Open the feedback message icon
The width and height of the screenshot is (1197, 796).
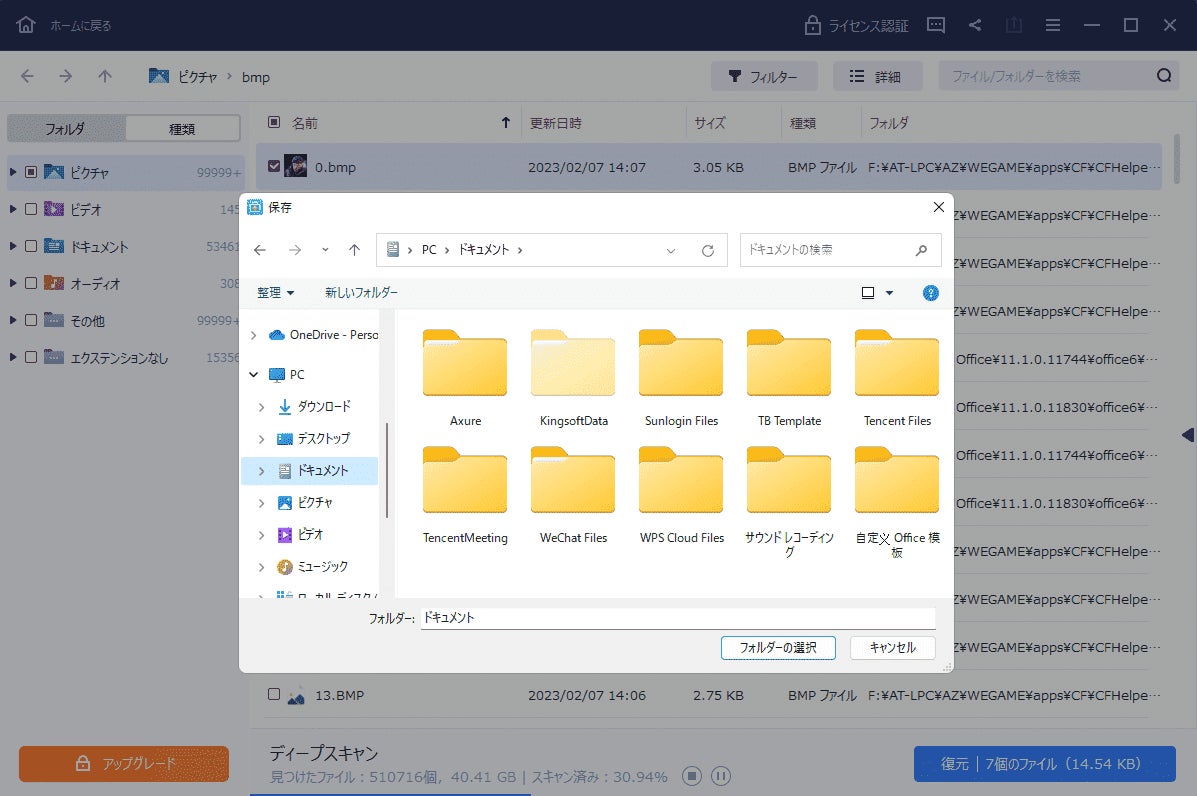pyautogui.click(x=936, y=25)
